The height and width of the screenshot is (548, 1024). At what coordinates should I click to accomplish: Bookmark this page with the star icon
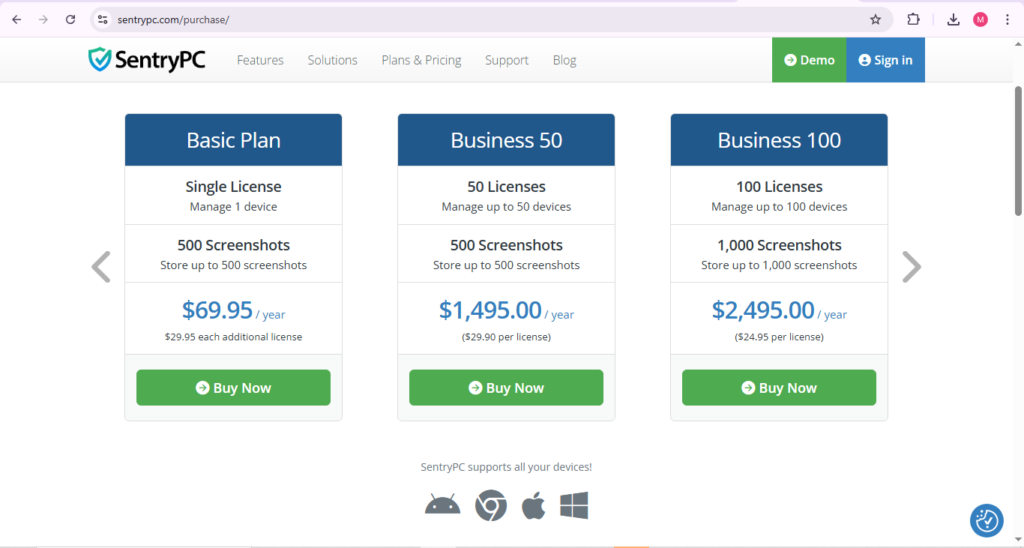pyautogui.click(x=876, y=20)
